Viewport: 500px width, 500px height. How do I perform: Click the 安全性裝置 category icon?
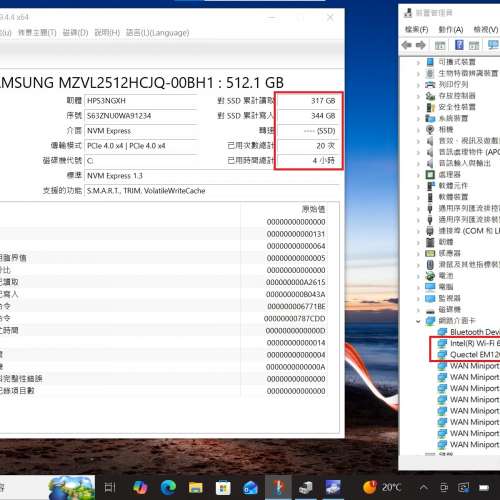(x=430, y=107)
